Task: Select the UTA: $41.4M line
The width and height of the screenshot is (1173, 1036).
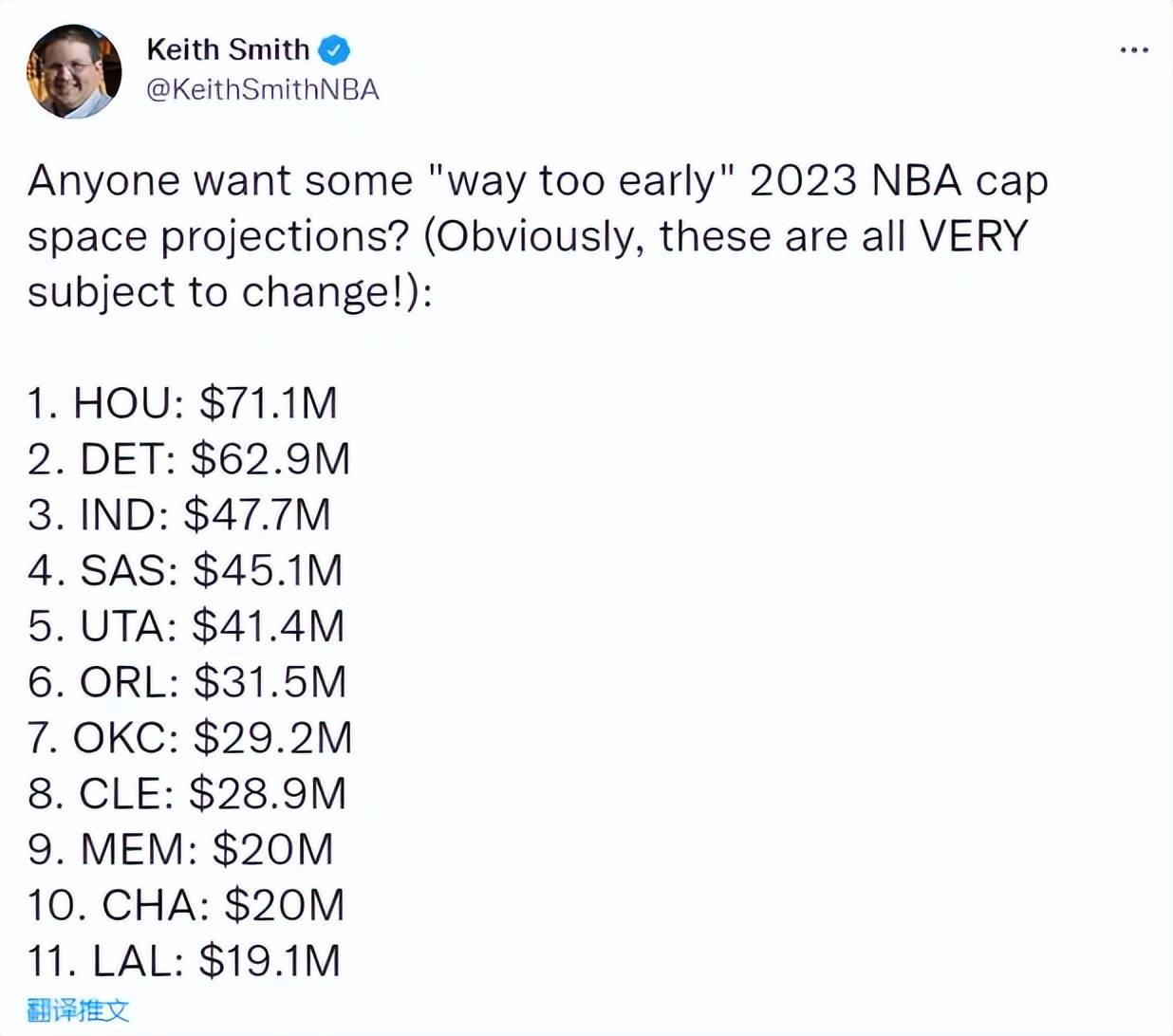Action: tap(186, 626)
